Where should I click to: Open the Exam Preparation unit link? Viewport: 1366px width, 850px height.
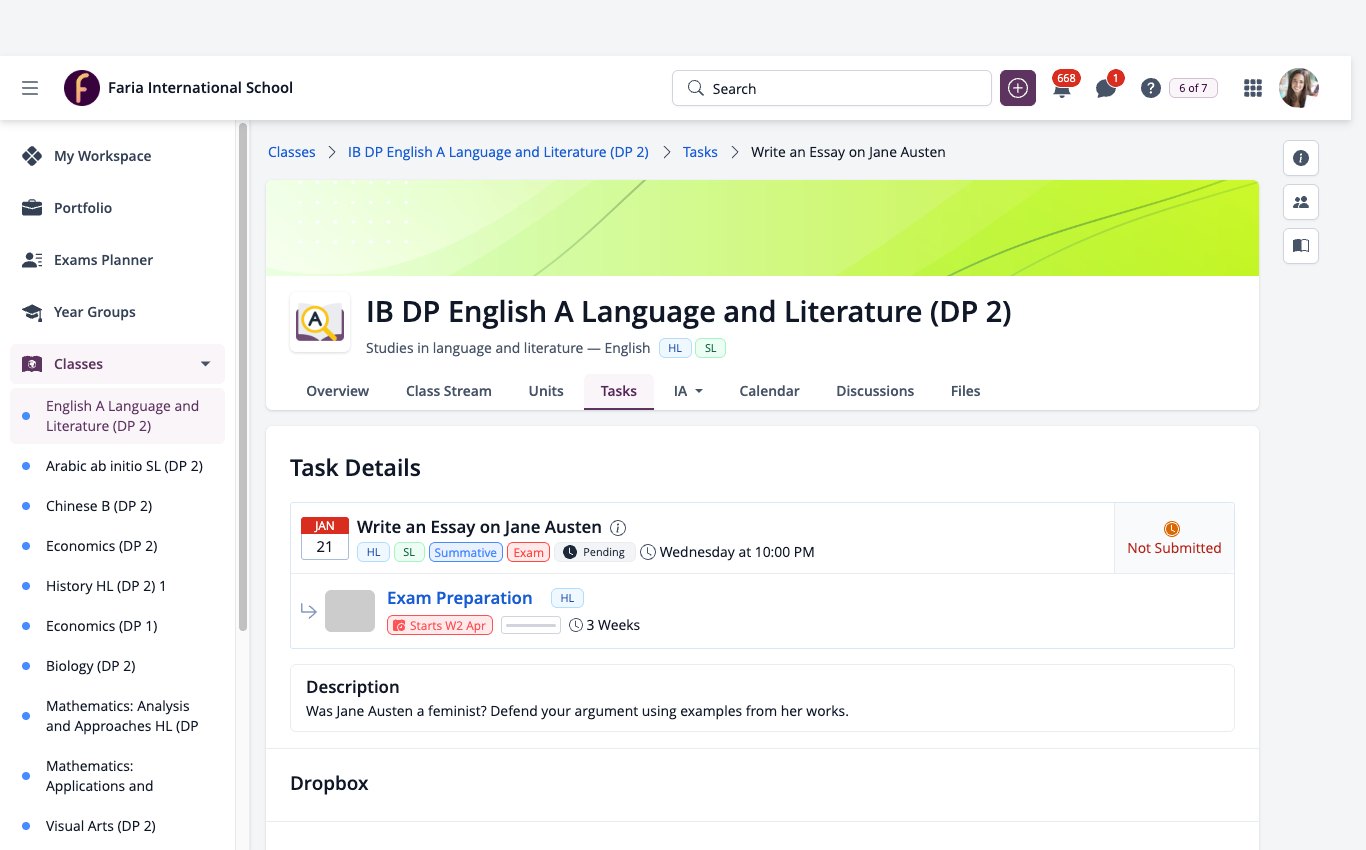(460, 598)
